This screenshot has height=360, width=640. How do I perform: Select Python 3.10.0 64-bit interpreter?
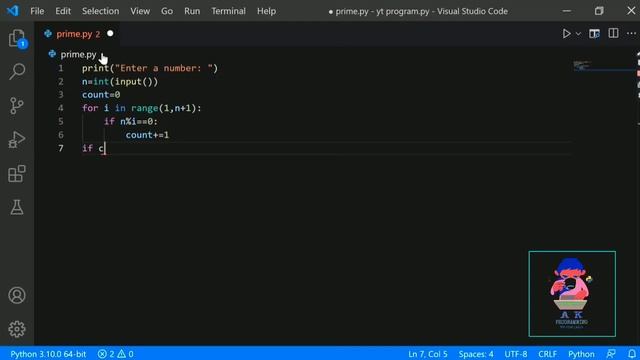(48, 354)
